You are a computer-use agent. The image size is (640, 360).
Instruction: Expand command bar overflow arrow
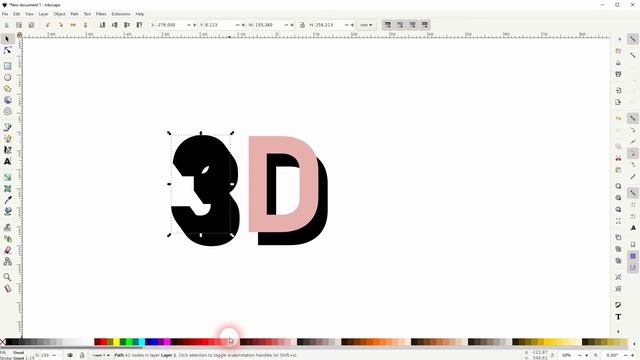[618, 331]
